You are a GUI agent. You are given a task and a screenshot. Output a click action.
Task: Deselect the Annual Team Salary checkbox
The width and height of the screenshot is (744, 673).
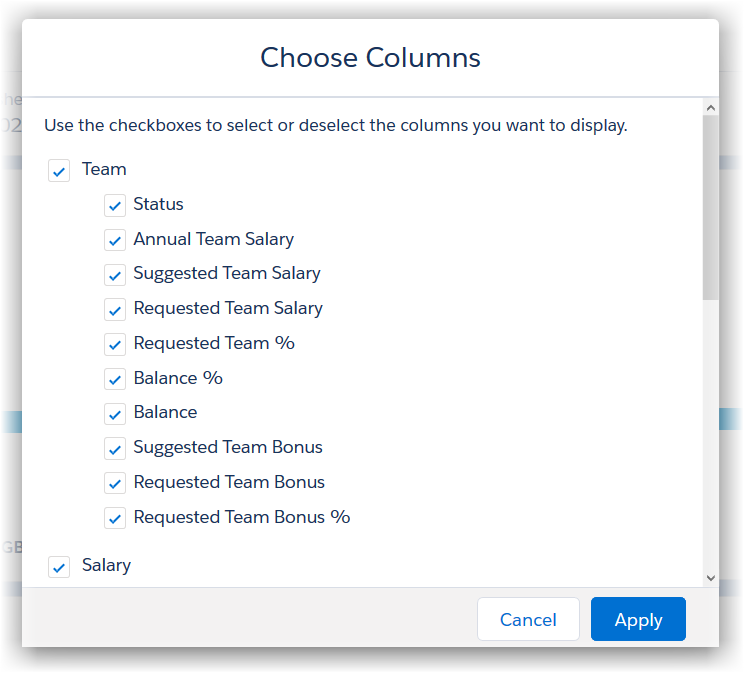click(115, 241)
